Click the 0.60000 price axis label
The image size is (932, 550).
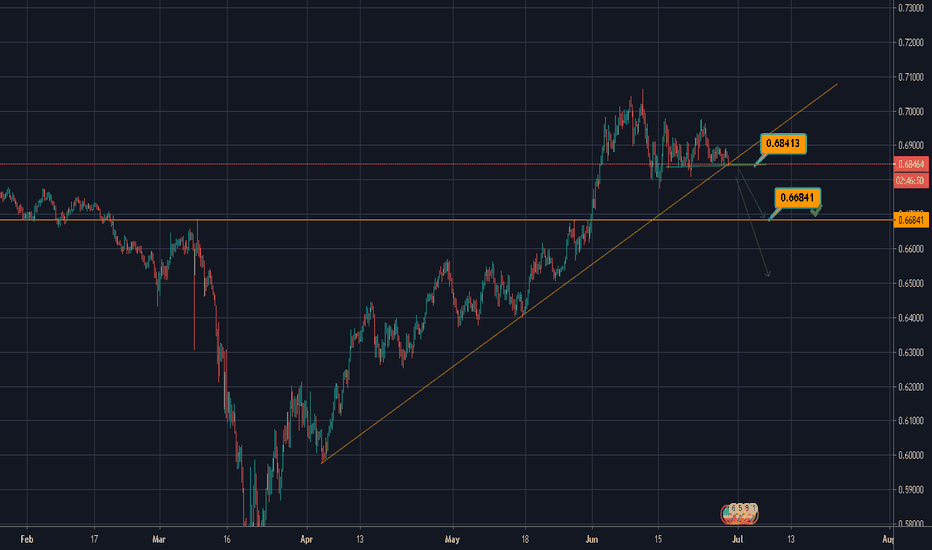(x=911, y=455)
